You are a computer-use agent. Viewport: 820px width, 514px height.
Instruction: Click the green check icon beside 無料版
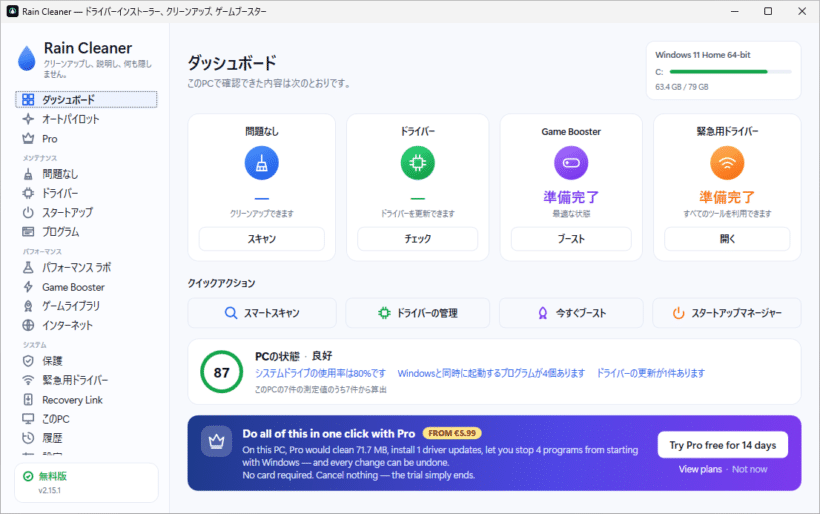28,476
